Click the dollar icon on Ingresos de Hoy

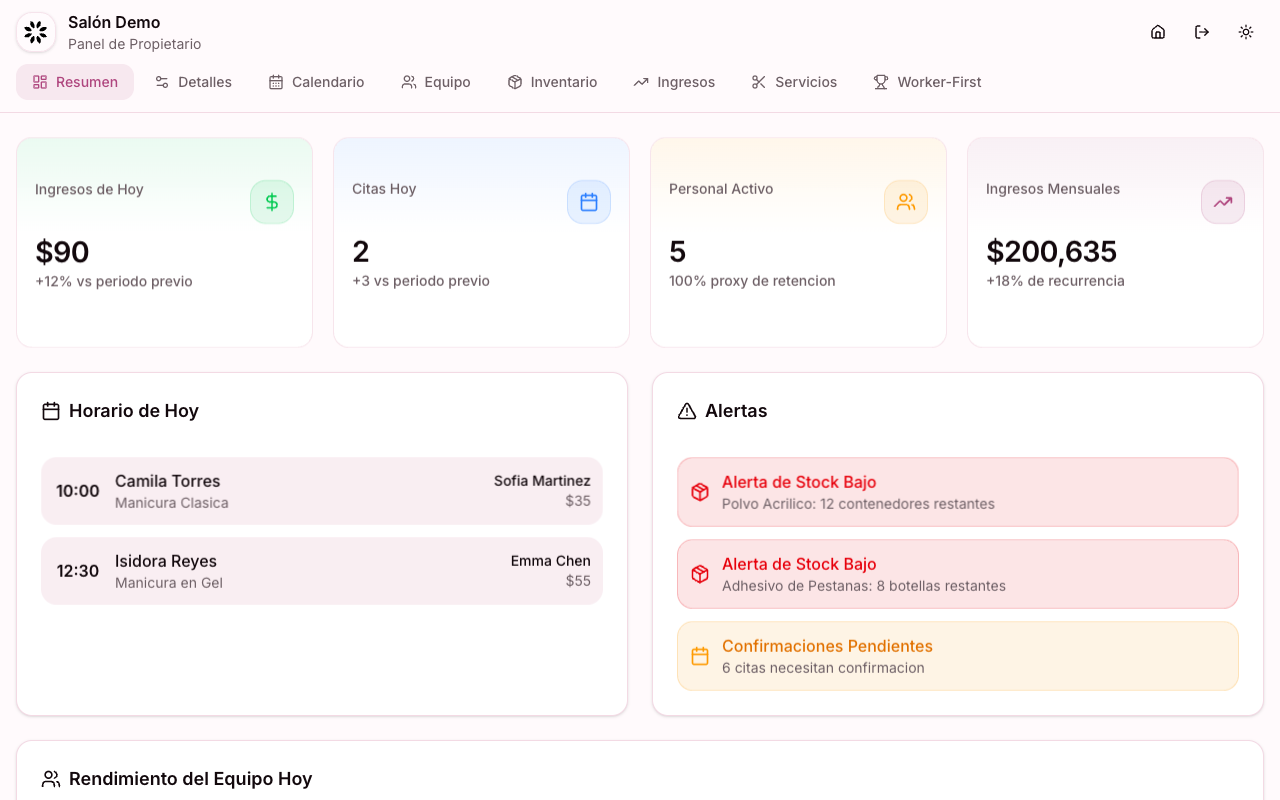(x=272, y=202)
